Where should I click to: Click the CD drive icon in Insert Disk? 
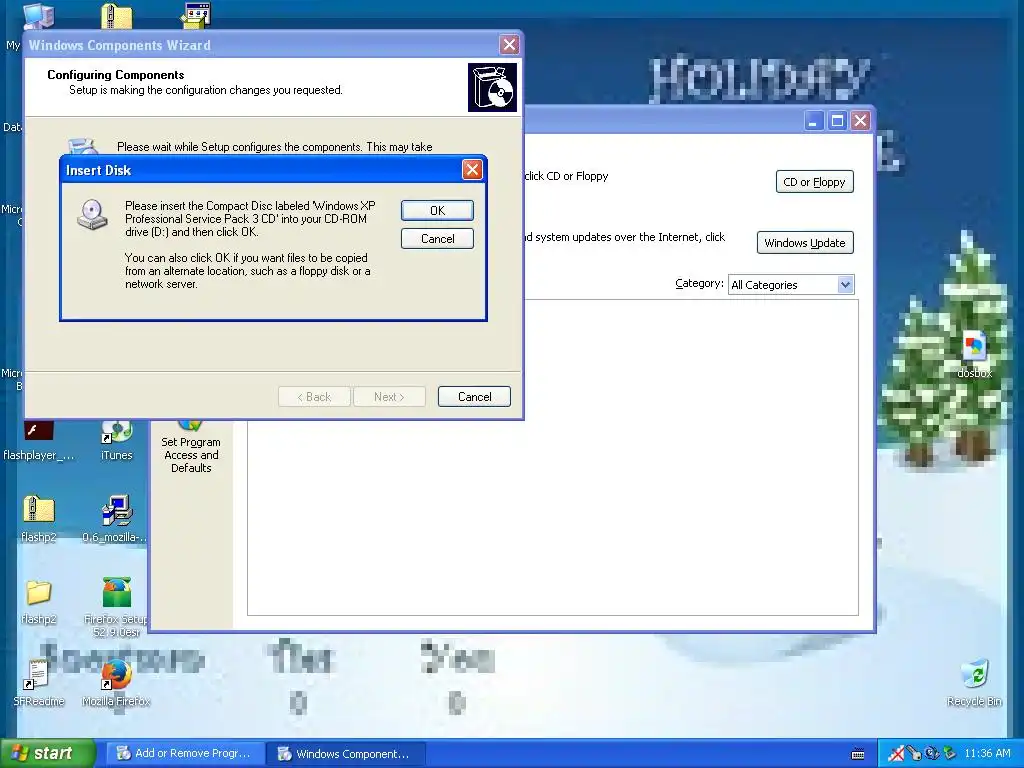pos(92,214)
